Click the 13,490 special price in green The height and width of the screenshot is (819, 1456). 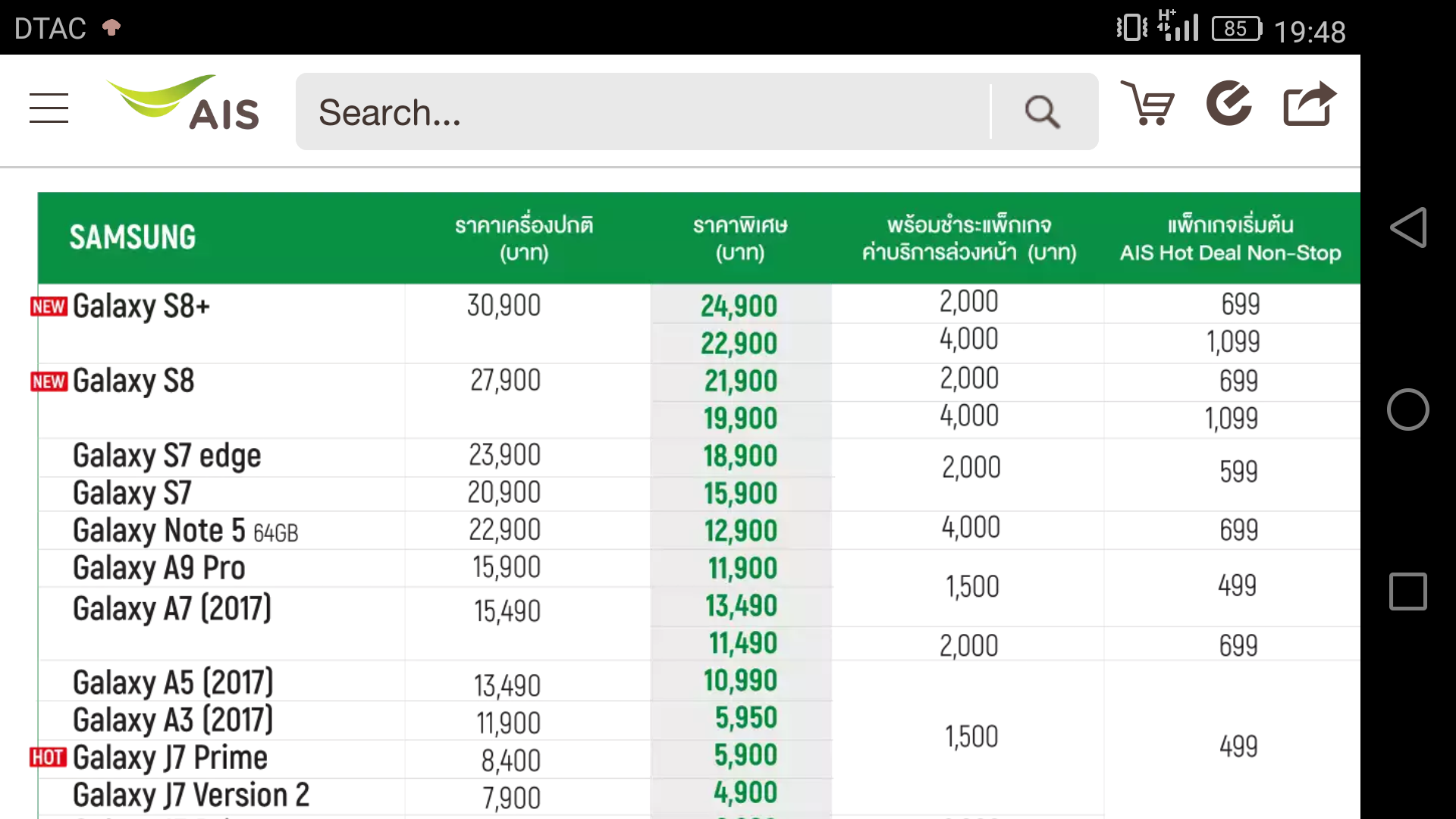[x=742, y=606]
